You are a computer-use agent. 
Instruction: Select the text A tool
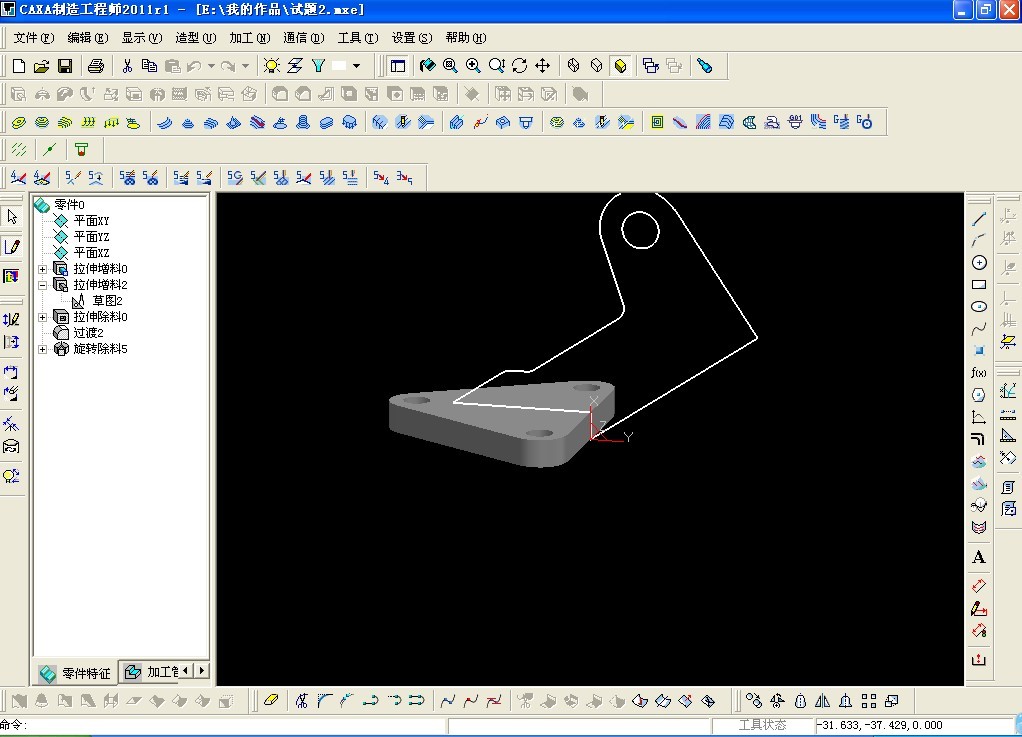tap(979, 557)
